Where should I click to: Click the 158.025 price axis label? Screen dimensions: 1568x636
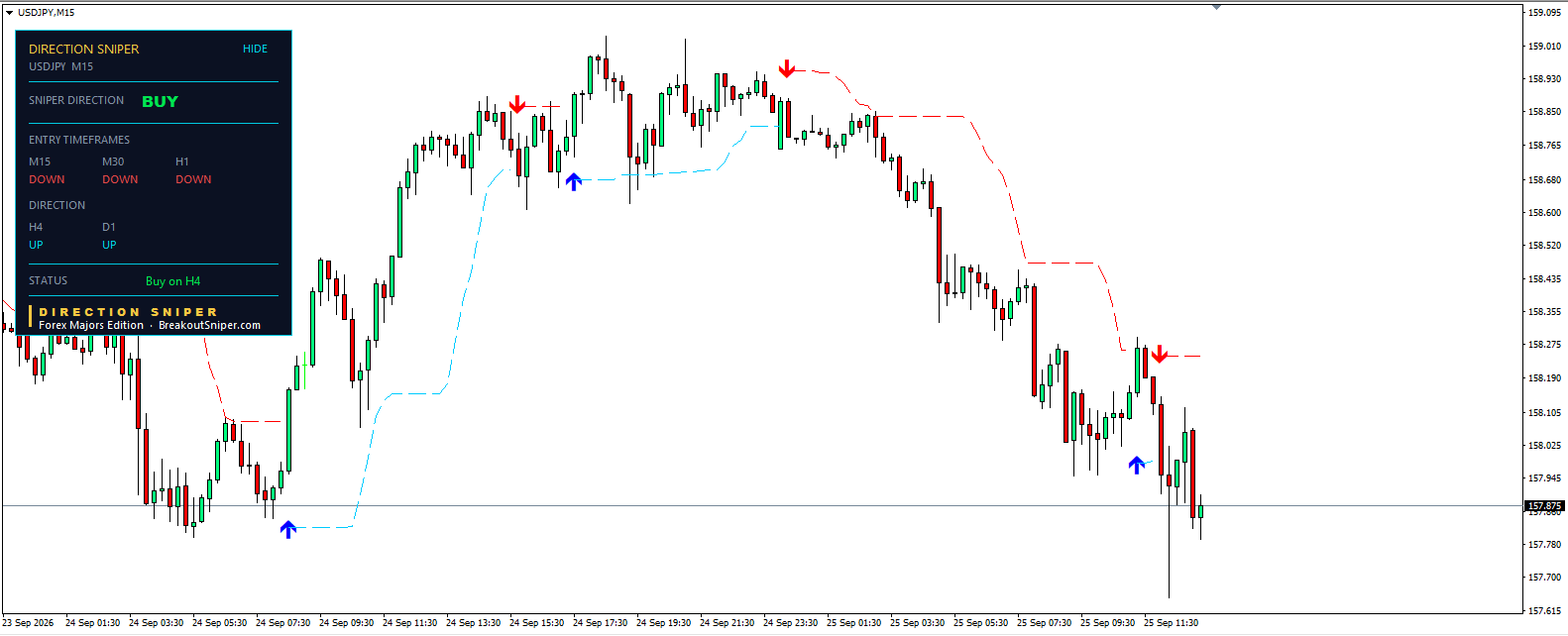click(1544, 445)
